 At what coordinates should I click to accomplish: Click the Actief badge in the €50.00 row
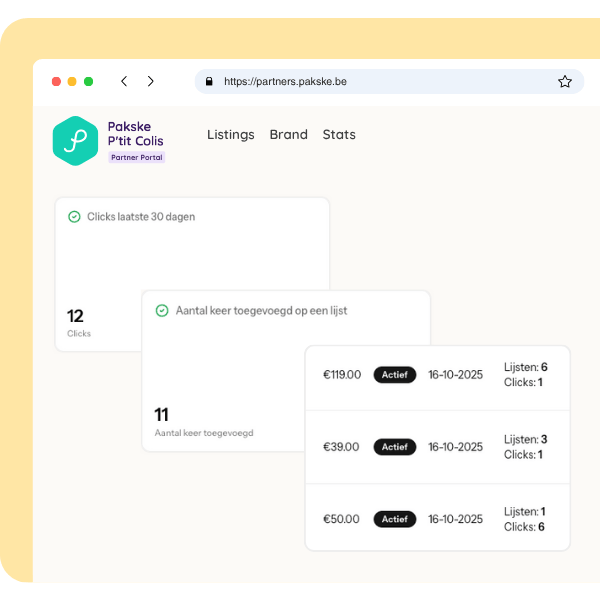[395, 519]
